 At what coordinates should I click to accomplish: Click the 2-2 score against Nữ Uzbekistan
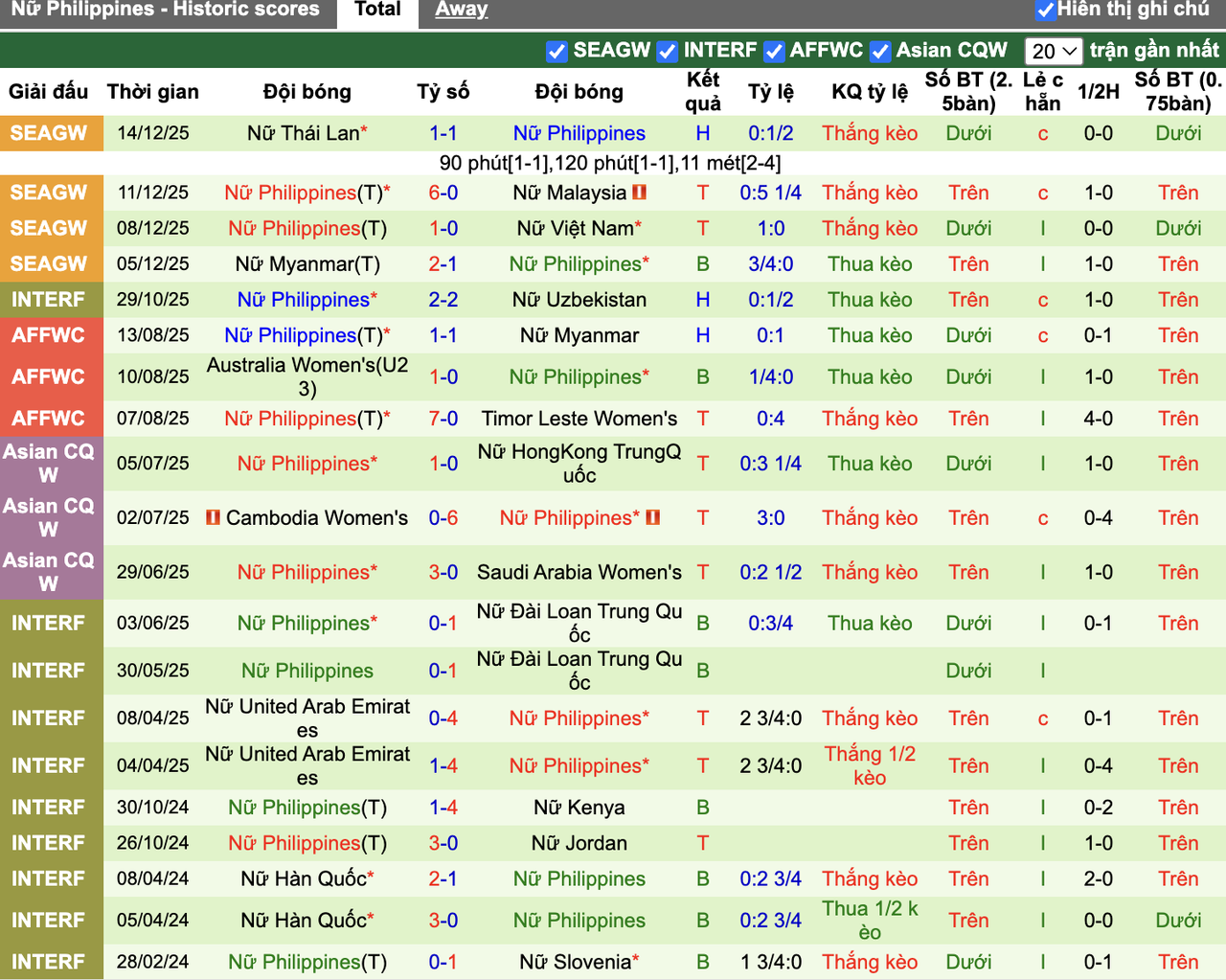pyautogui.click(x=443, y=299)
